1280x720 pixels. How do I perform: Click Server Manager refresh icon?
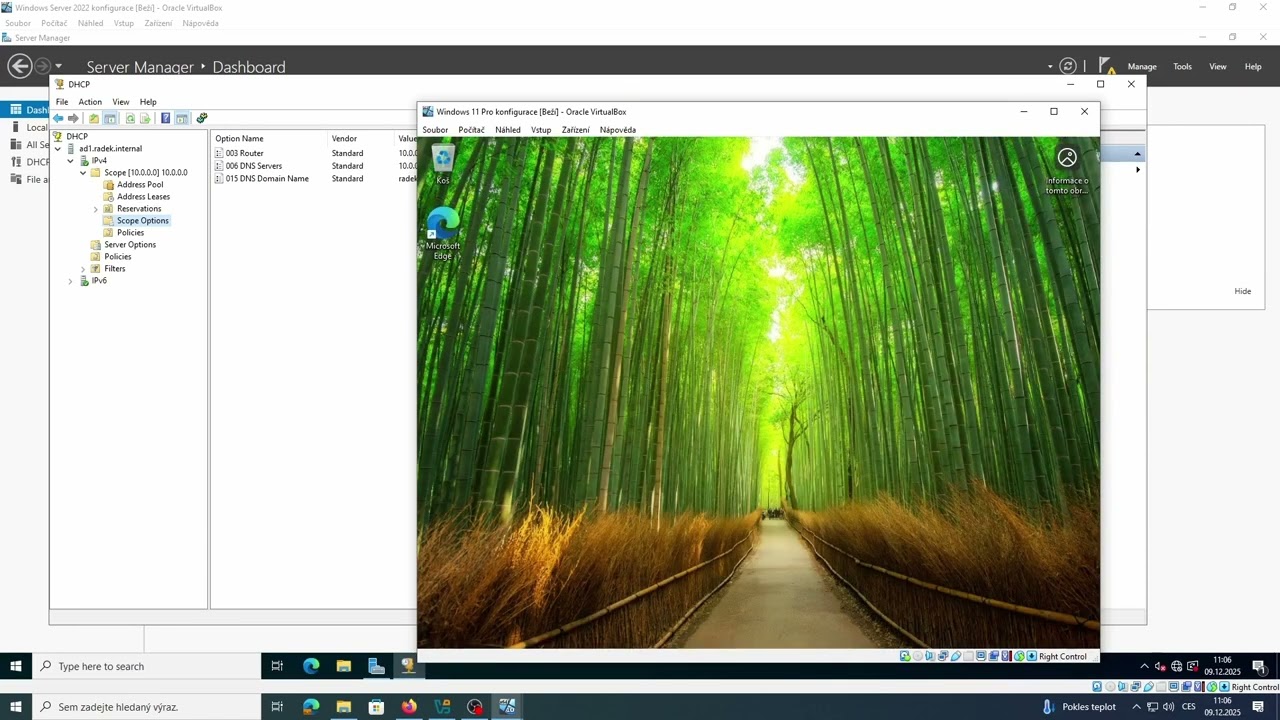point(1068,66)
